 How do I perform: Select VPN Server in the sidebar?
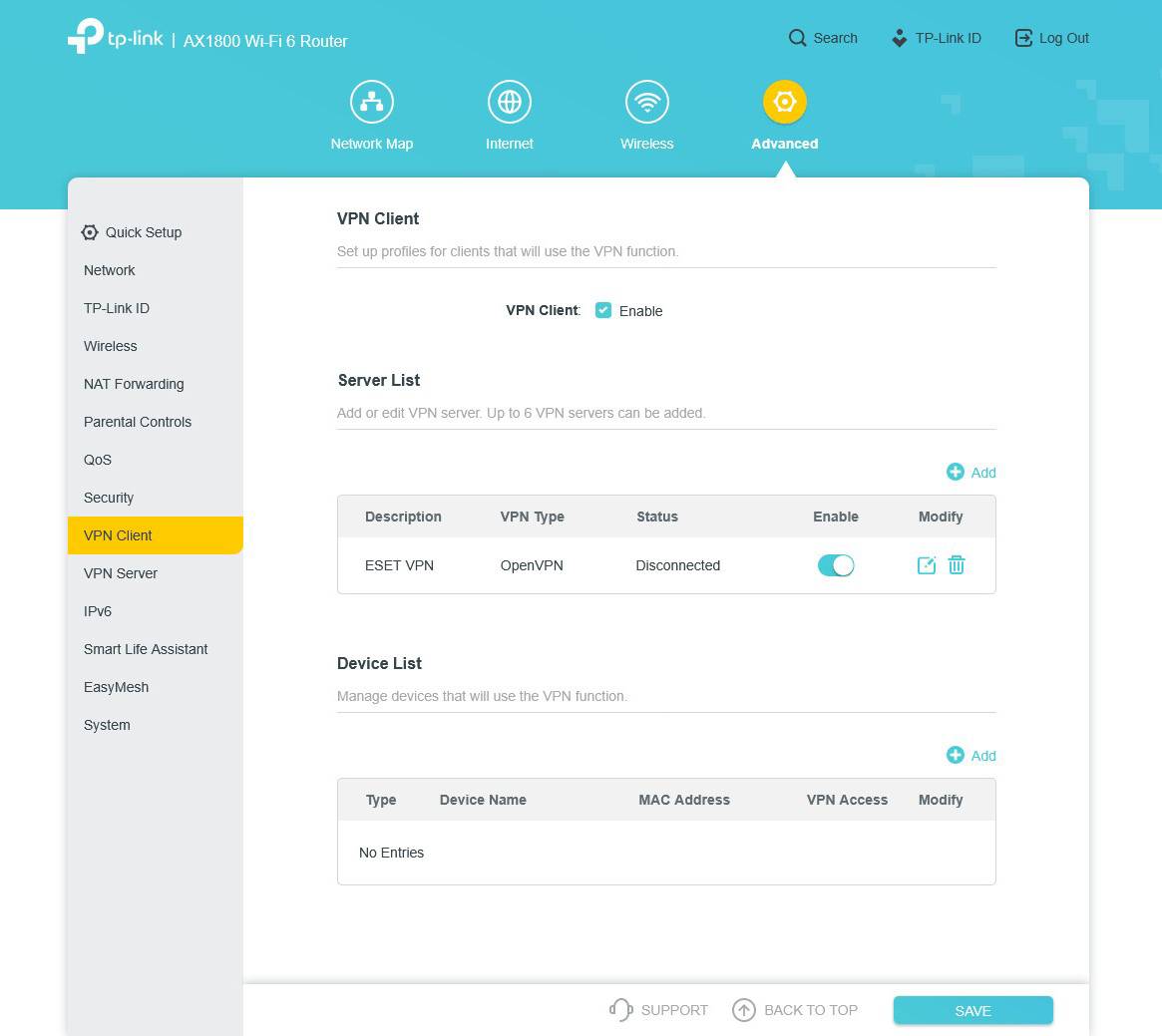point(121,573)
